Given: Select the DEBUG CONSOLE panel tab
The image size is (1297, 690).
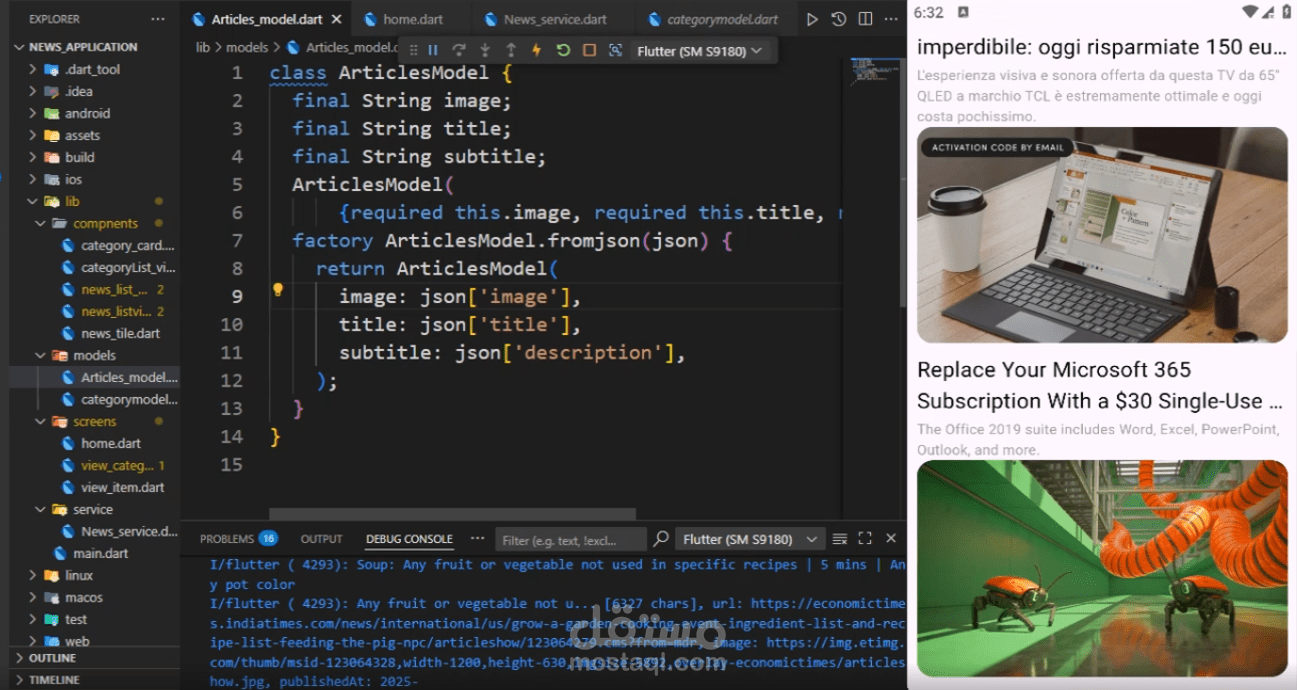Looking at the screenshot, I should pos(409,539).
